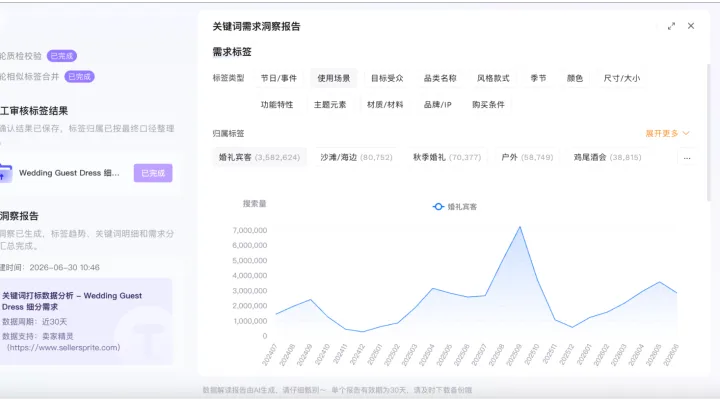
Task: Click the purple 已完成 button beside Wedding Guest Dress
Action: pyautogui.click(x=153, y=173)
